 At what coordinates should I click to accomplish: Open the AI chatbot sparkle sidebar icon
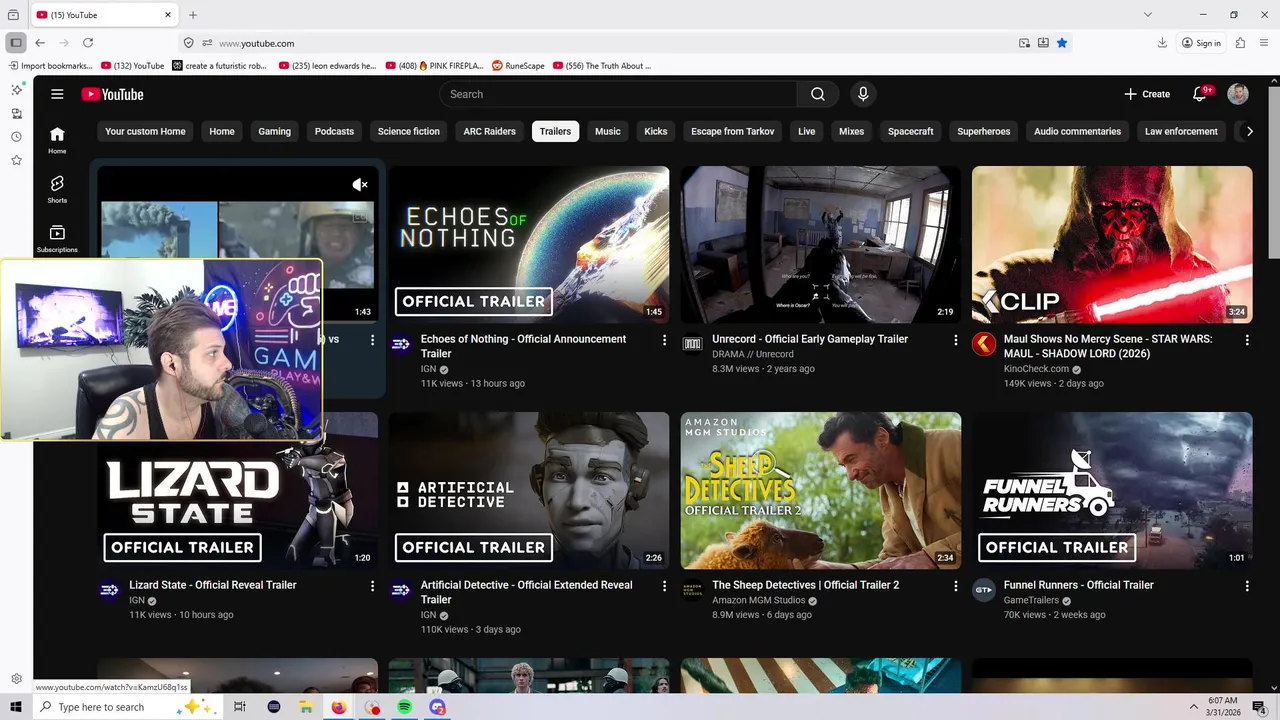point(16,90)
